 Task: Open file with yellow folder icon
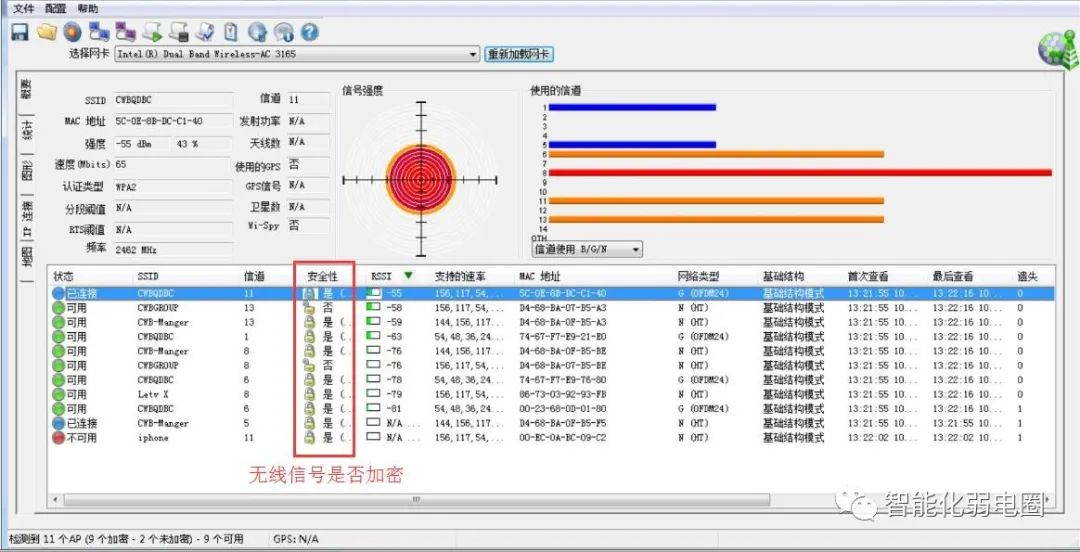[x=46, y=32]
